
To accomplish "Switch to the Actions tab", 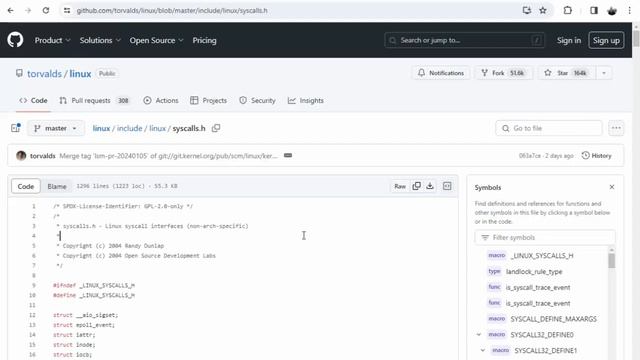I will click(x=161, y=100).
